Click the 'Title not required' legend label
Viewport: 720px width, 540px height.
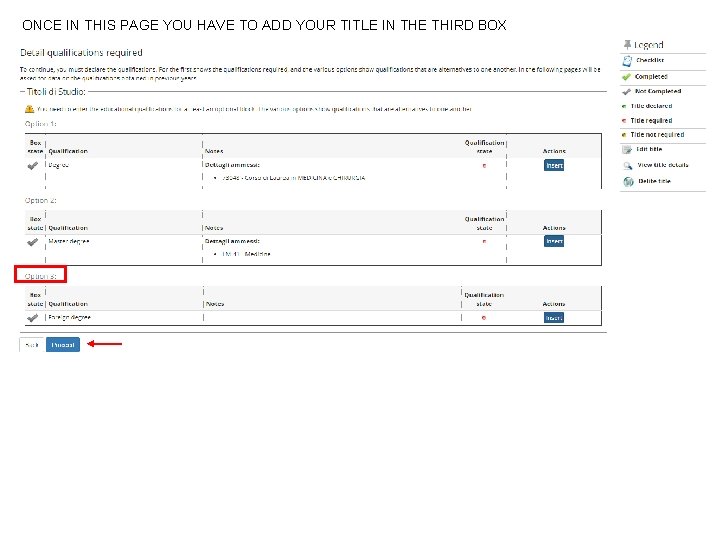[x=658, y=135]
